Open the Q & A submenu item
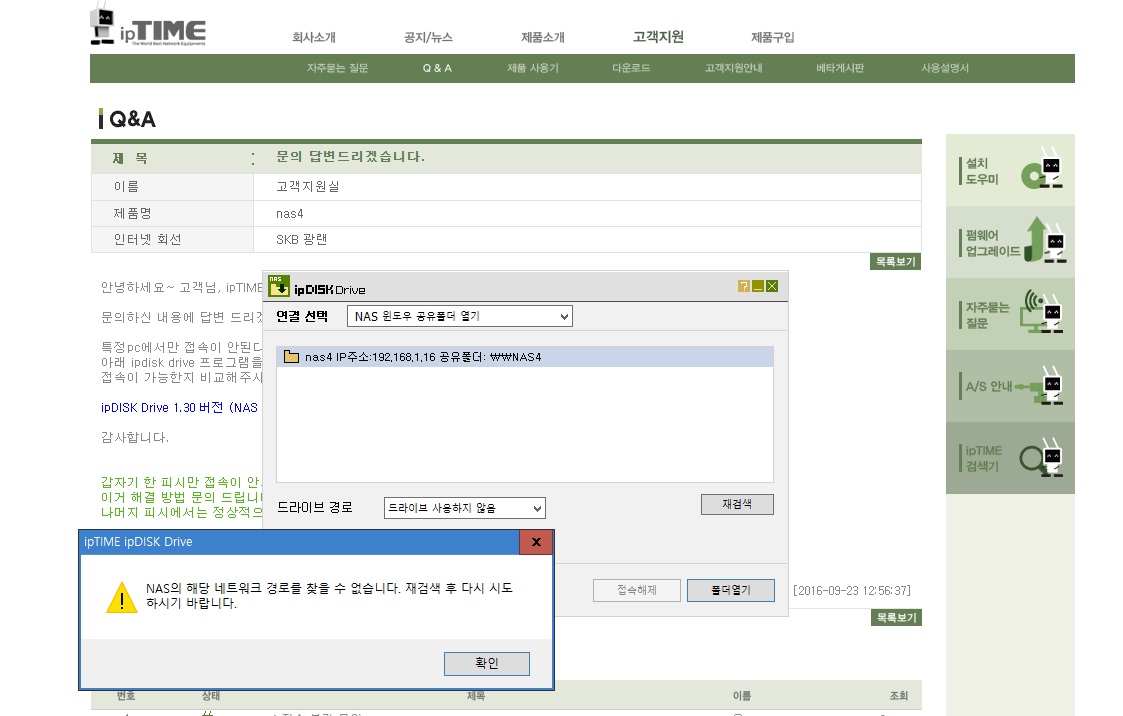Screen dimensions: 1123x716 [x=437, y=68]
